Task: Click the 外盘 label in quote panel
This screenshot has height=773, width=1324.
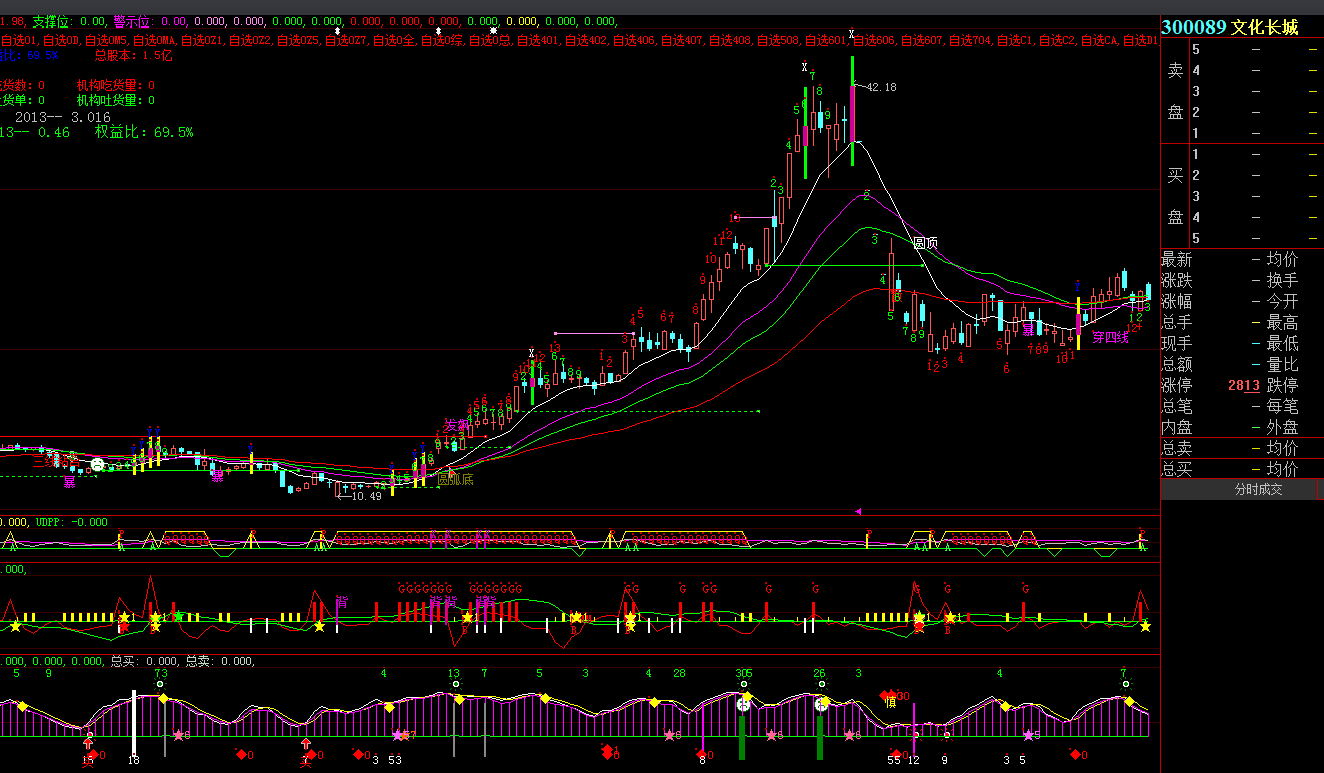Action: pyautogui.click(x=1283, y=428)
